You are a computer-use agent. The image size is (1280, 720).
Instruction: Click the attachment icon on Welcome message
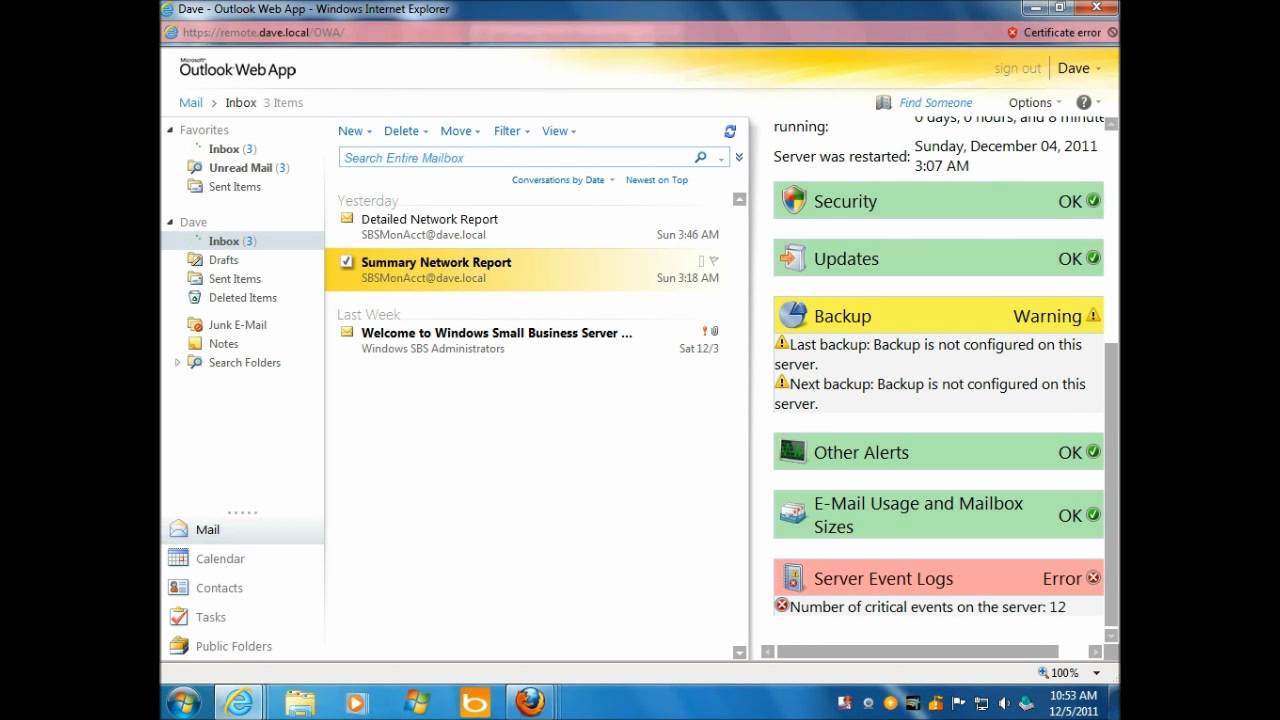pyautogui.click(x=715, y=331)
